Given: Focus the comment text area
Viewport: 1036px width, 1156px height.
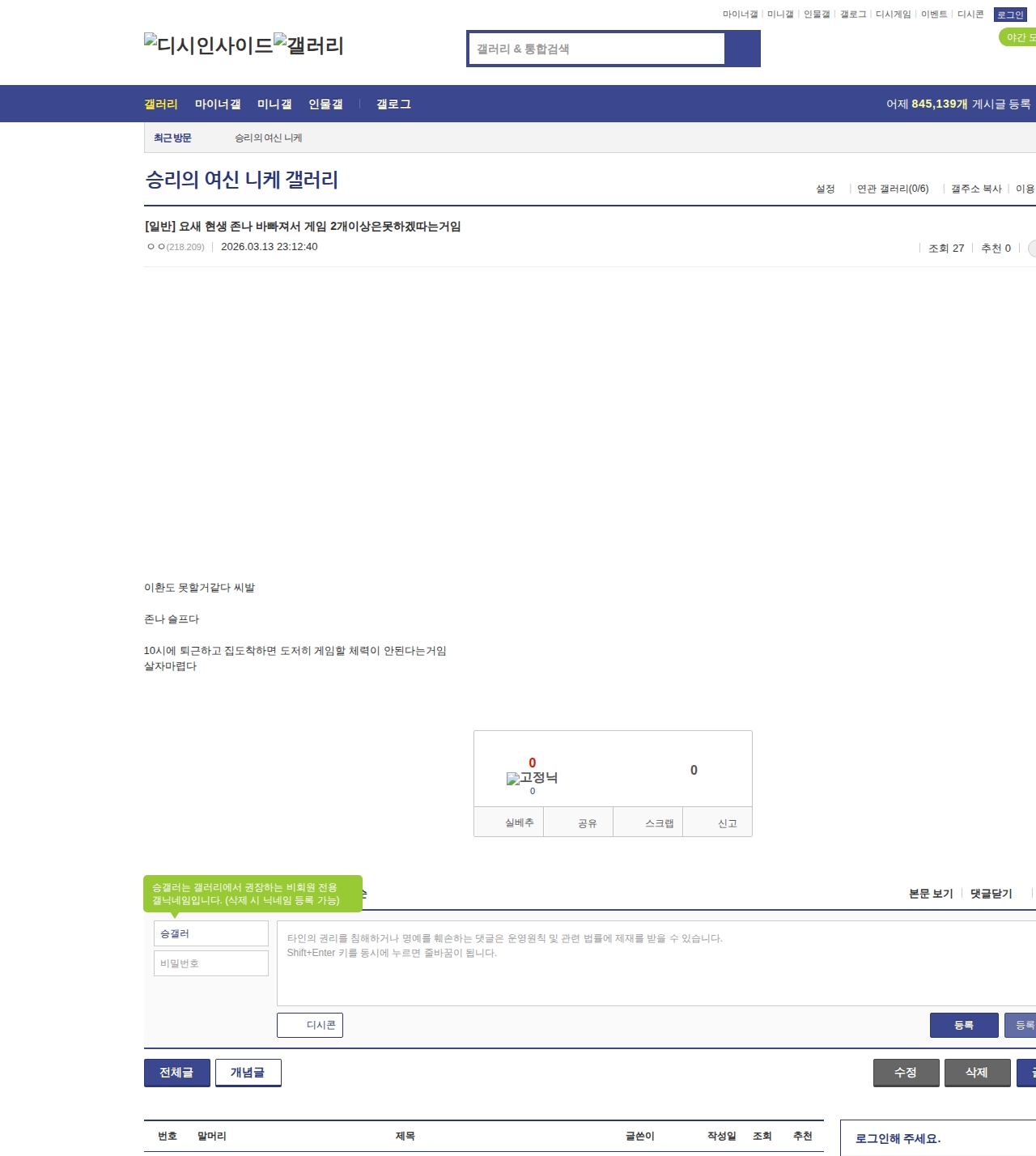Looking at the screenshot, I should click(x=656, y=963).
